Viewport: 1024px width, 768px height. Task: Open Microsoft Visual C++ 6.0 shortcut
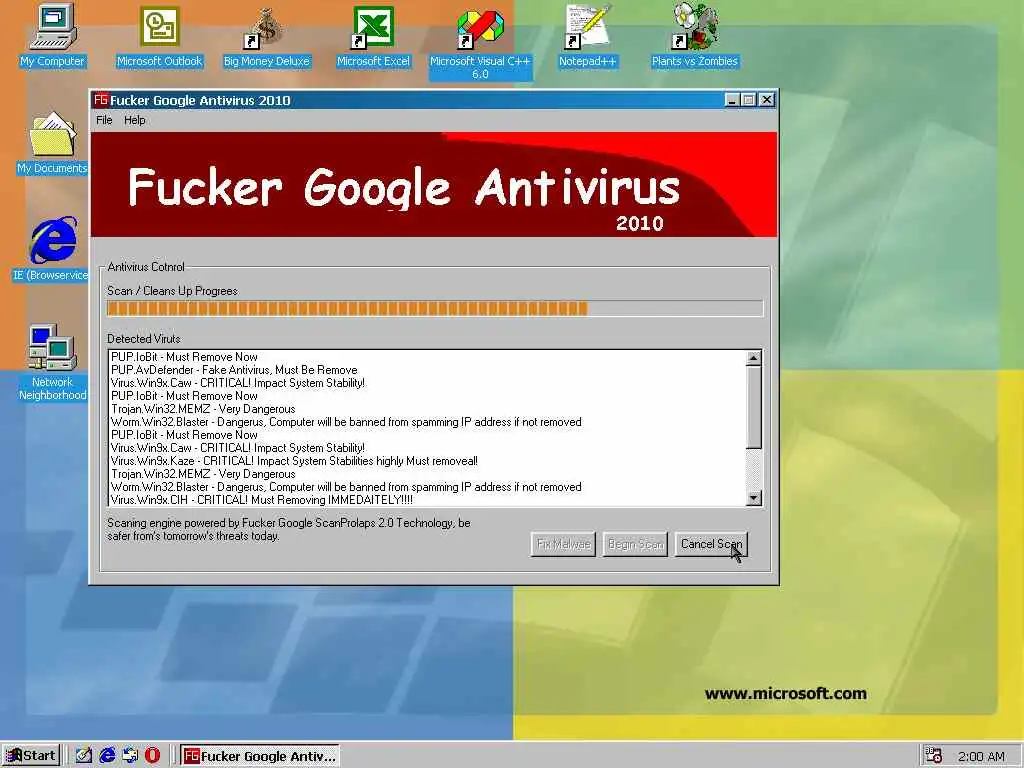coord(480,42)
